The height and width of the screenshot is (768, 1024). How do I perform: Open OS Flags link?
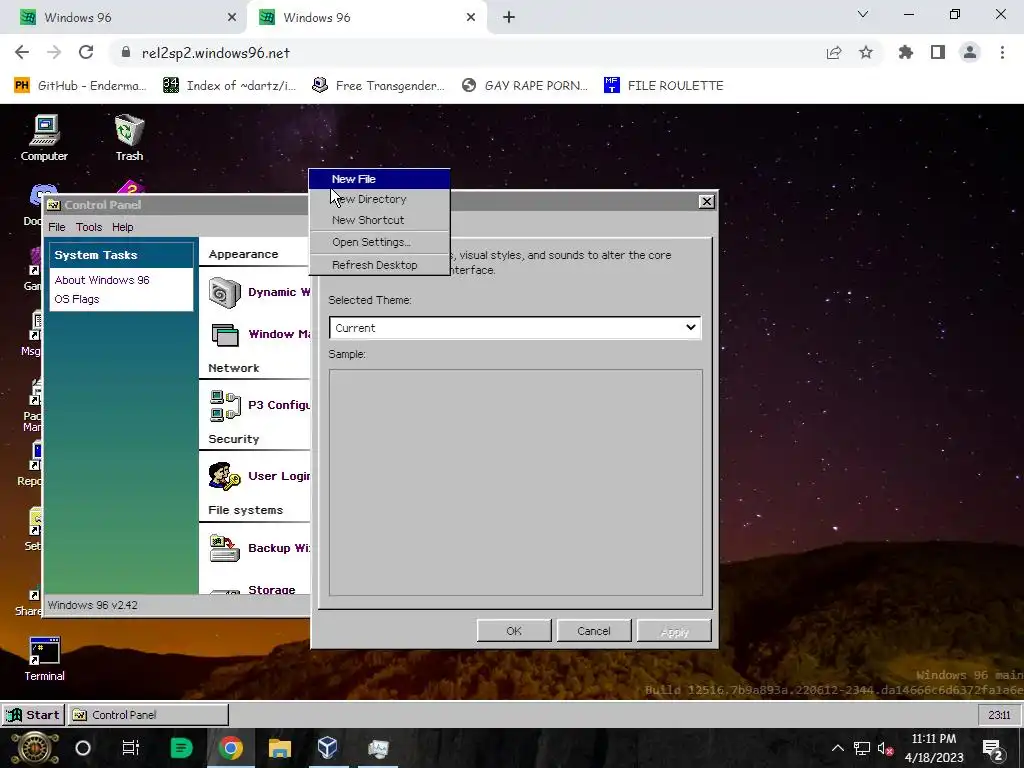[77, 299]
